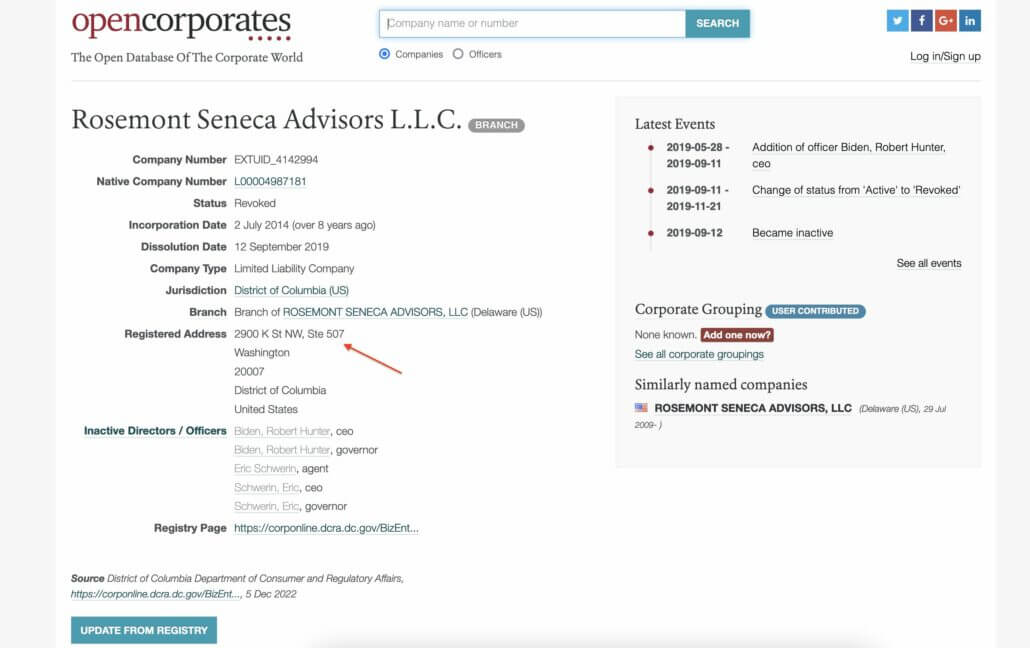The width and height of the screenshot is (1030, 648).
Task: Select the Companies radio button
Action: (384, 54)
